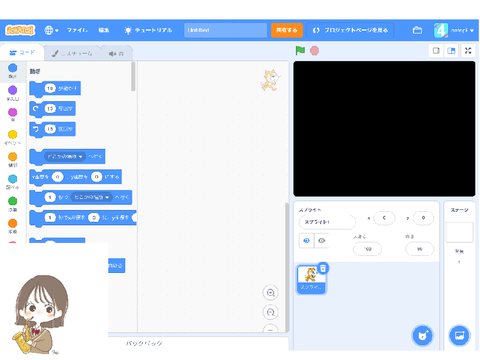Click See Project Page button
The height and width of the screenshot is (360, 480).
pyautogui.click(x=350, y=30)
